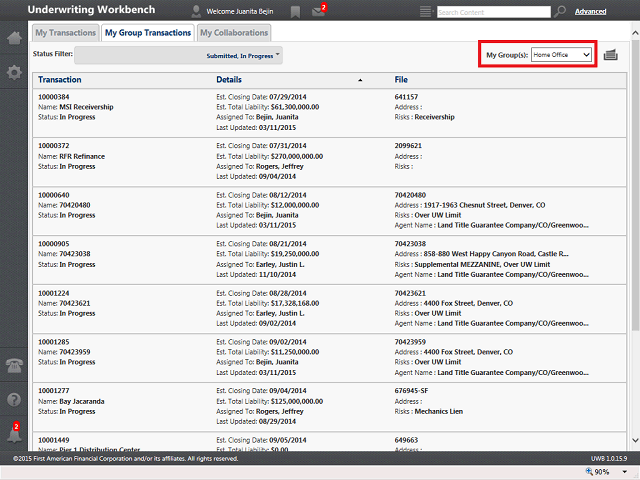This screenshot has width=640, height=480.
Task: Expand My Group(s) Home Office dropdown
Action: [x=561, y=55]
